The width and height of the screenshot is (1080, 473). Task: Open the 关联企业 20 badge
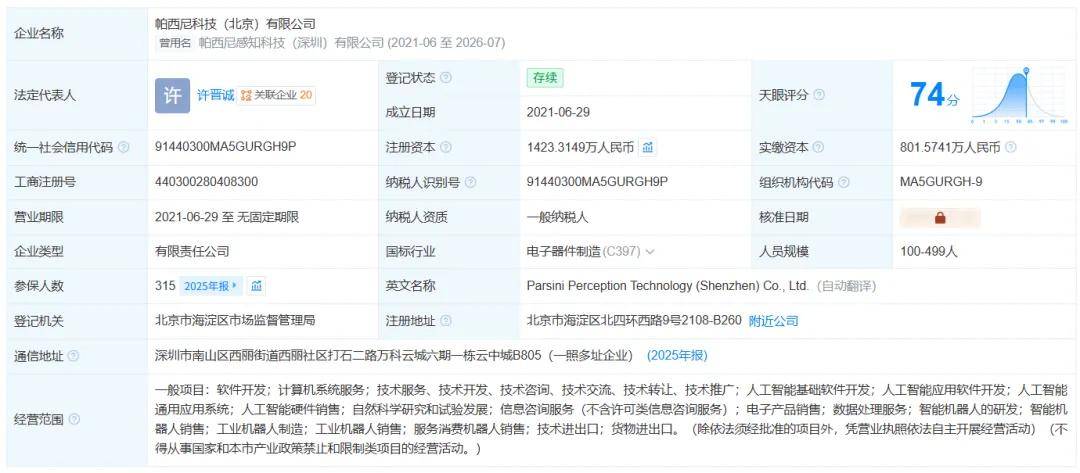click(277, 95)
